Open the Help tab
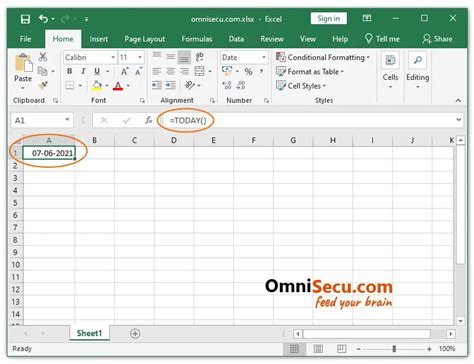 340,39
